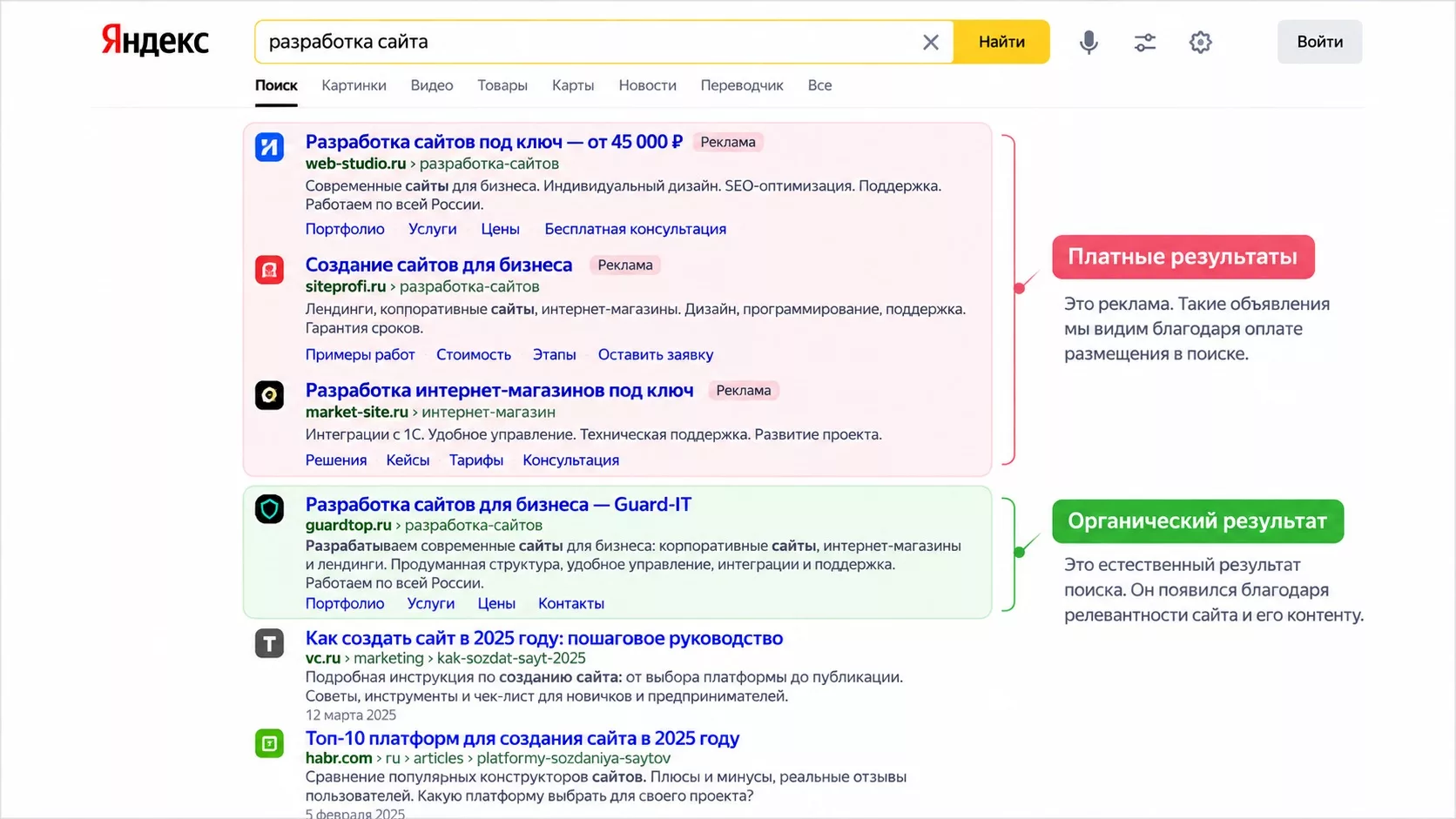Viewport: 1456px width, 819px height.
Task: Open 'Разработка сайтов под ключ — от 45 000 ₽'
Action: click(494, 142)
